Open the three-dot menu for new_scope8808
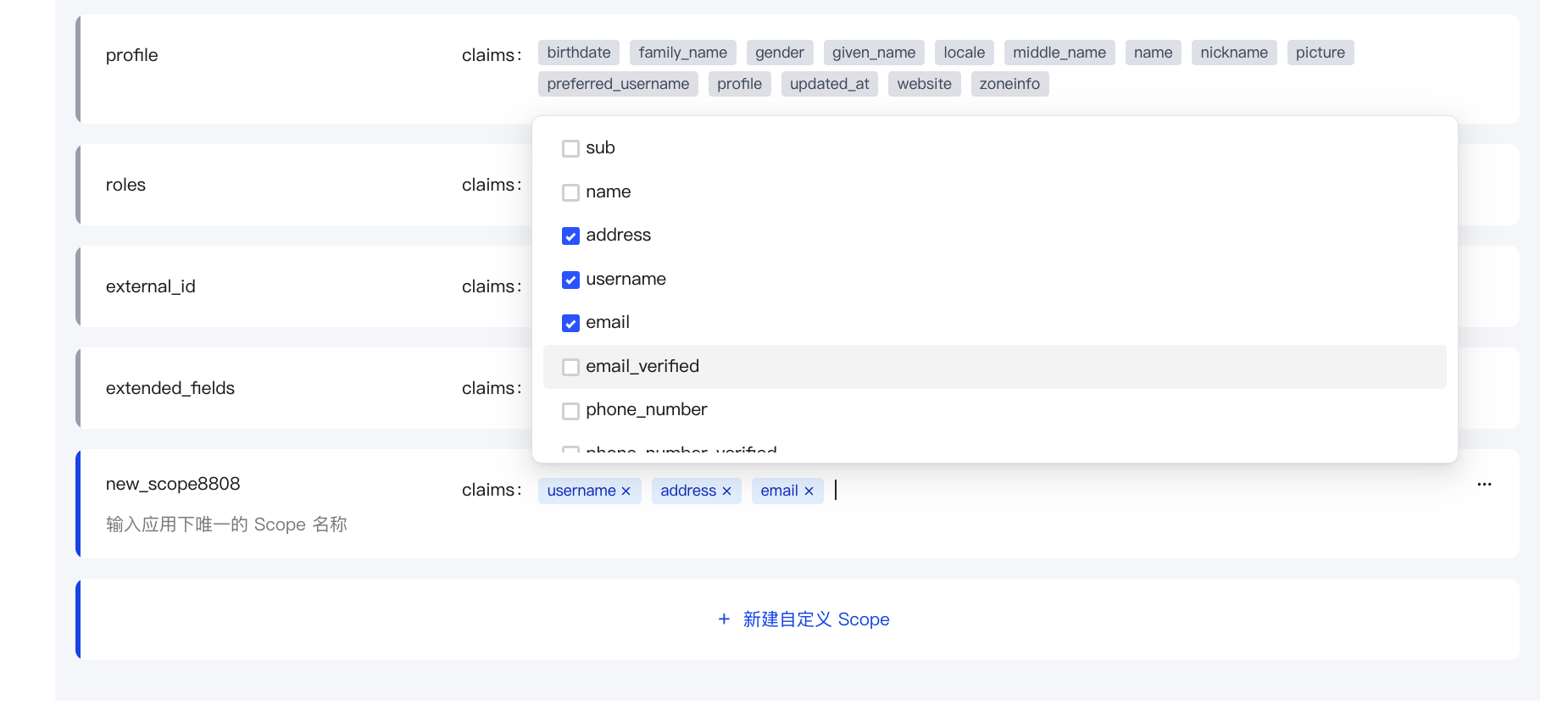This screenshot has width=1568, height=727. coord(1483,485)
